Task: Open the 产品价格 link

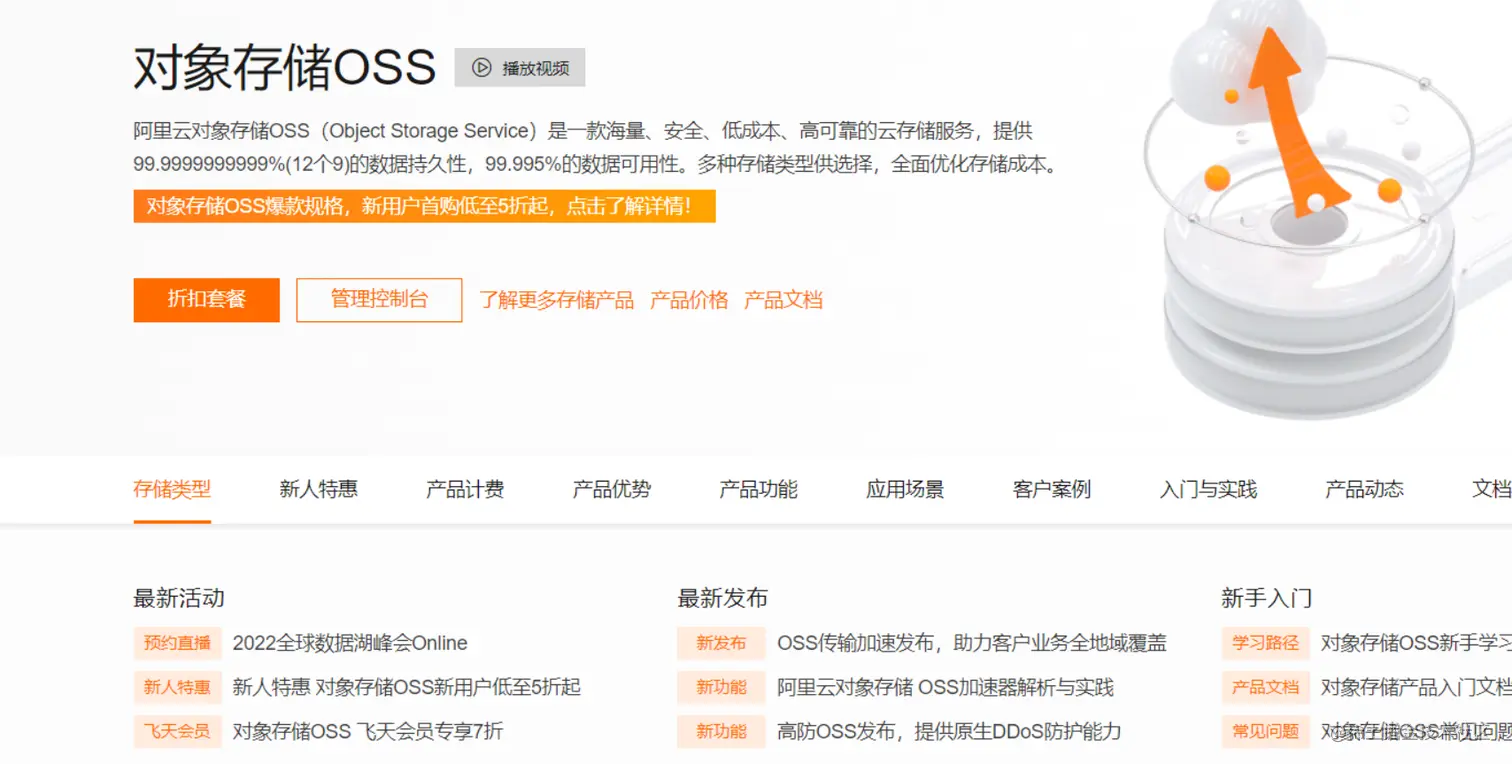Action: click(x=689, y=300)
